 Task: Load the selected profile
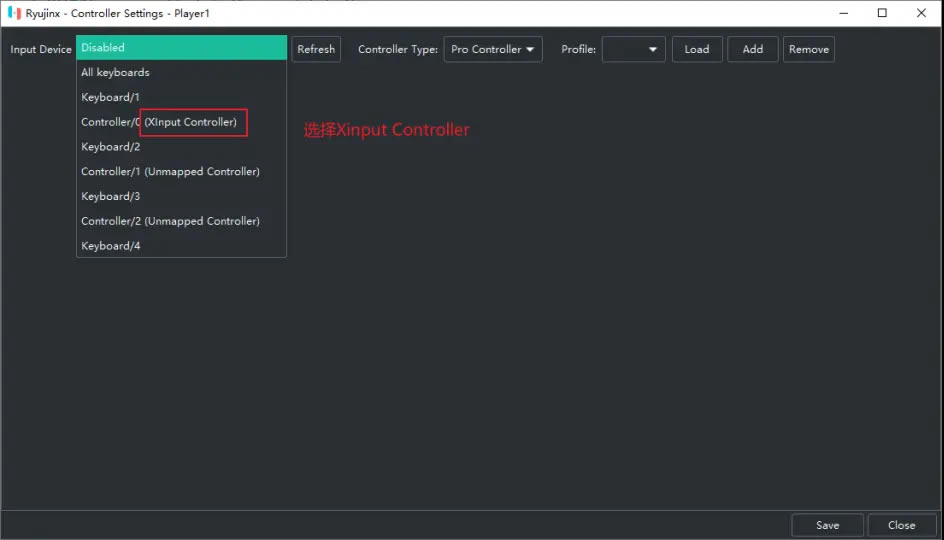tap(697, 49)
